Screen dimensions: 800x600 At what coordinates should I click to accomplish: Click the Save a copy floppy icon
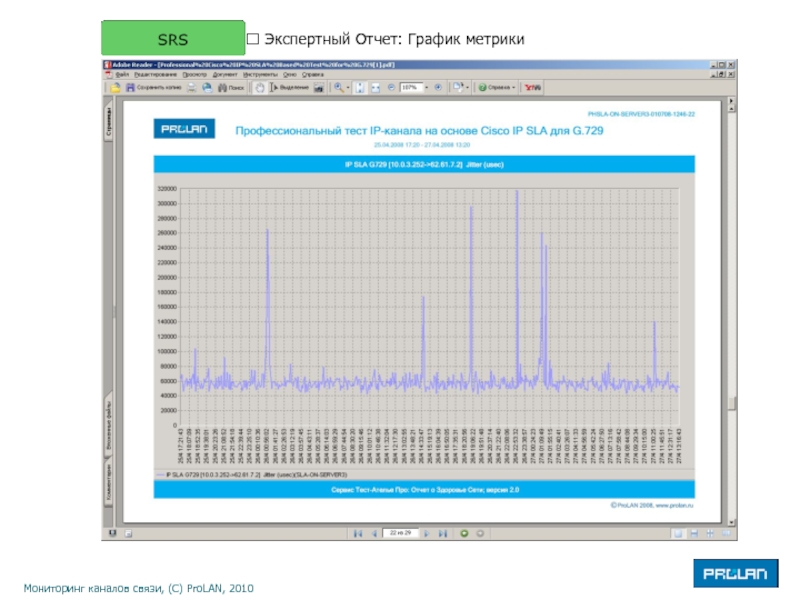pyautogui.click(x=131, y=88)
